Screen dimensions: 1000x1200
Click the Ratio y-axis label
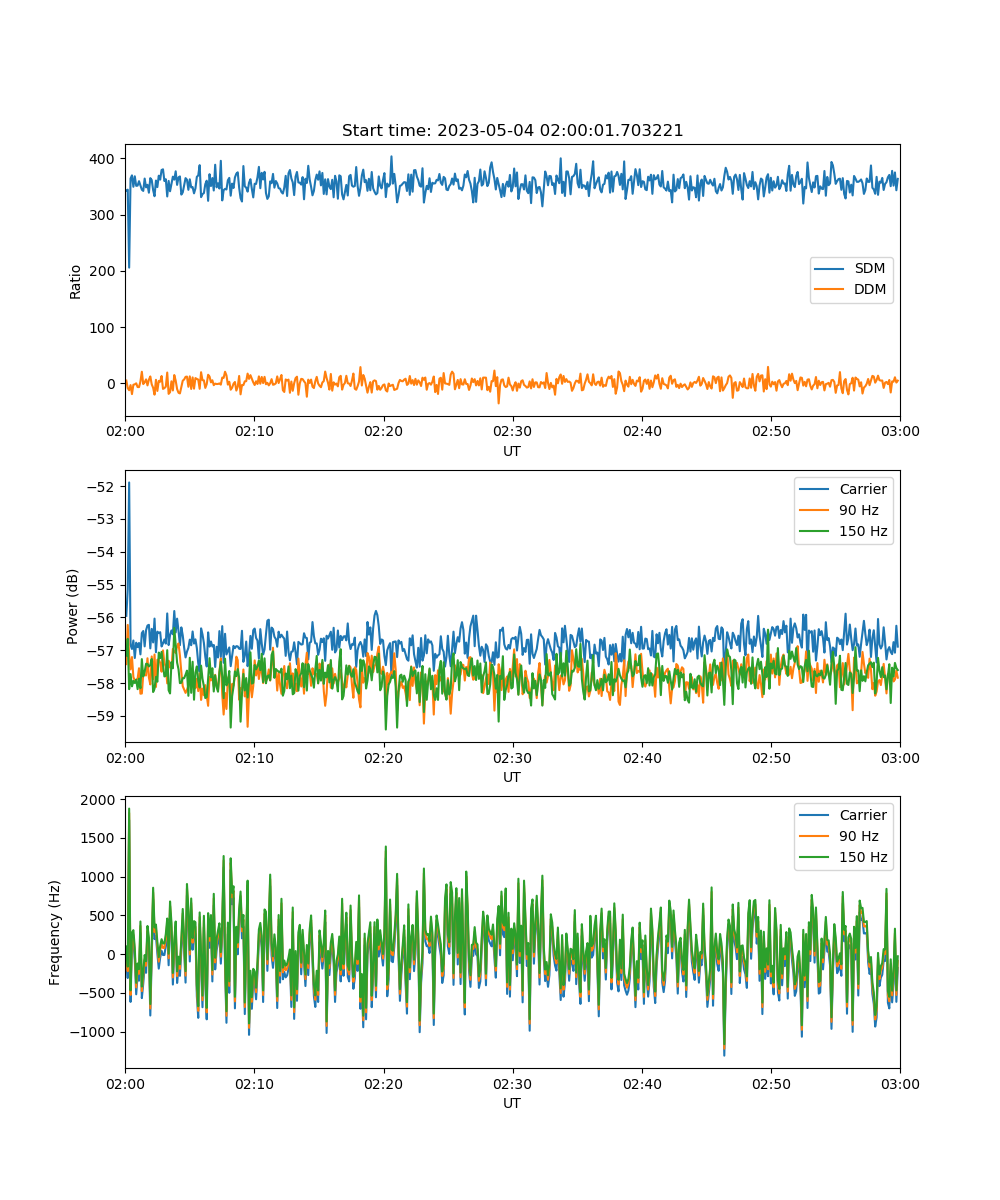pyautogui.click(x=75, y=280)
